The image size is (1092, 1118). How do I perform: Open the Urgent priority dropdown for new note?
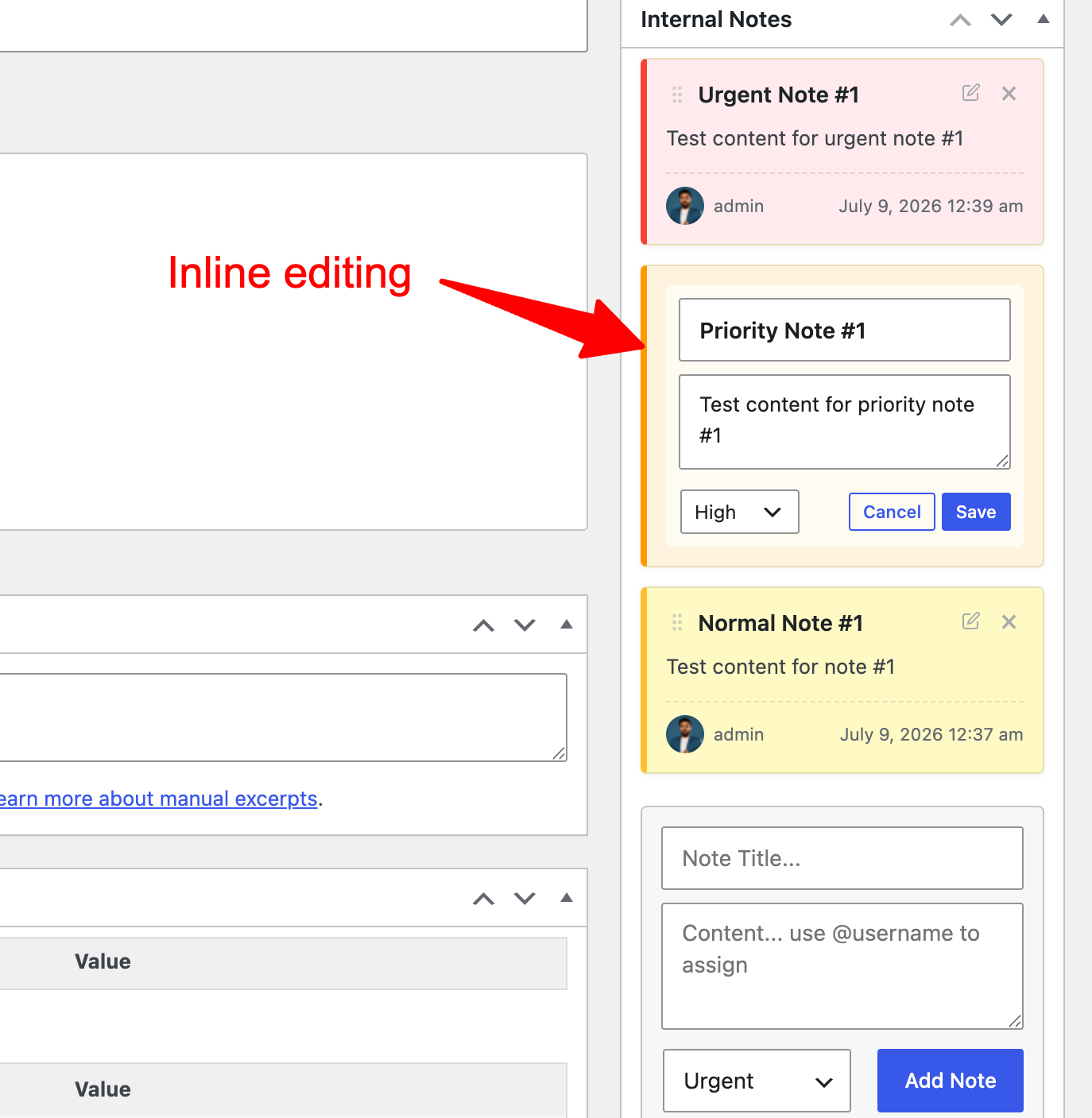click(x=757, y=1081)
